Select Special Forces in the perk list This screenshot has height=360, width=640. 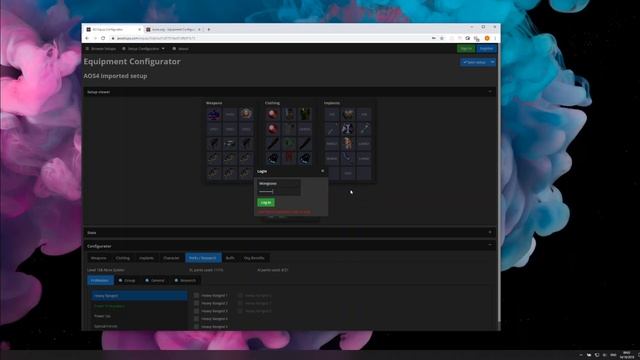(139, 326)
